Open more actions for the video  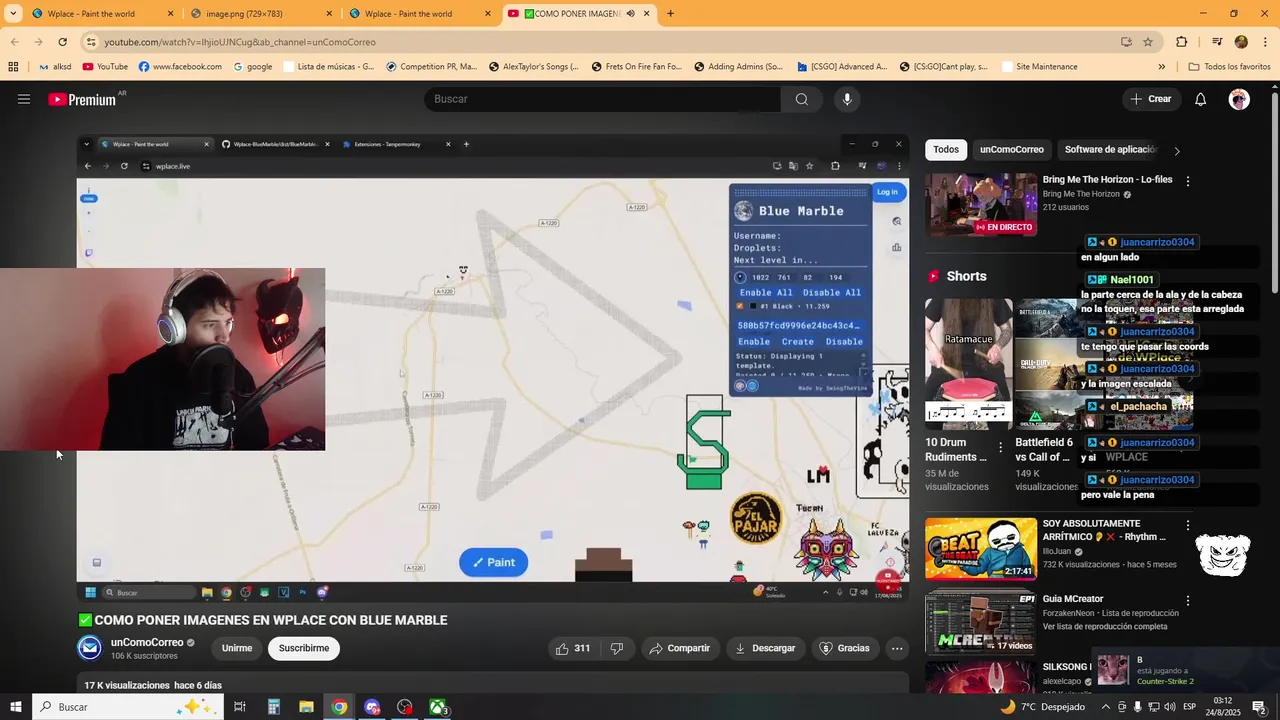coord(897,648)
